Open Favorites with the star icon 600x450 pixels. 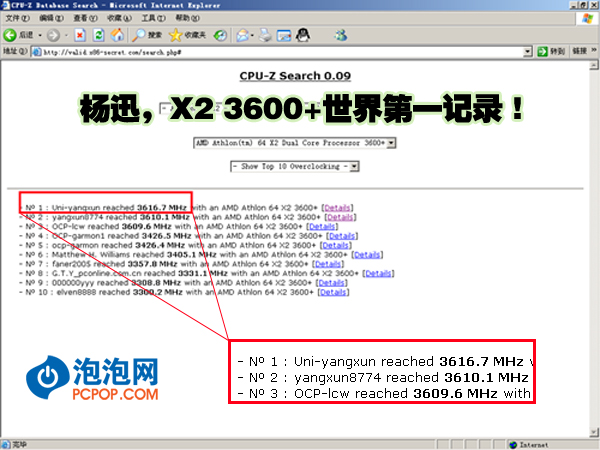[x=187, y=35]
